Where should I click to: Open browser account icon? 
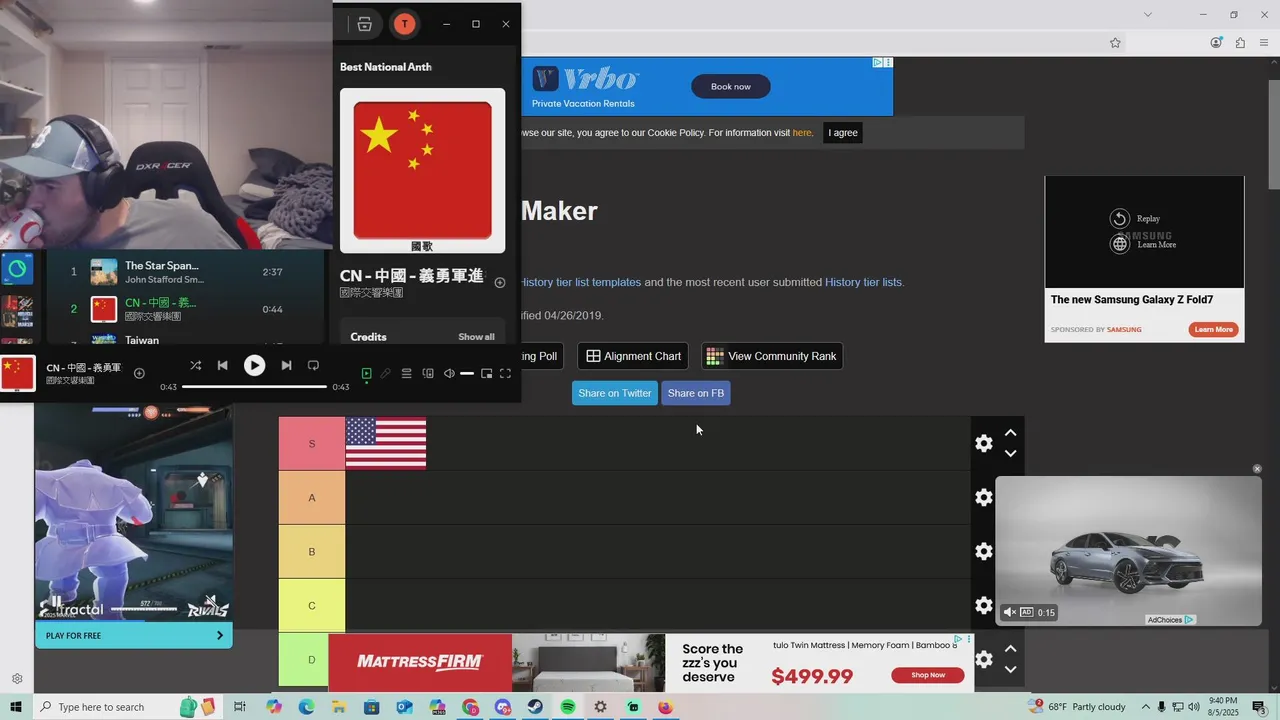point(1216,42)
